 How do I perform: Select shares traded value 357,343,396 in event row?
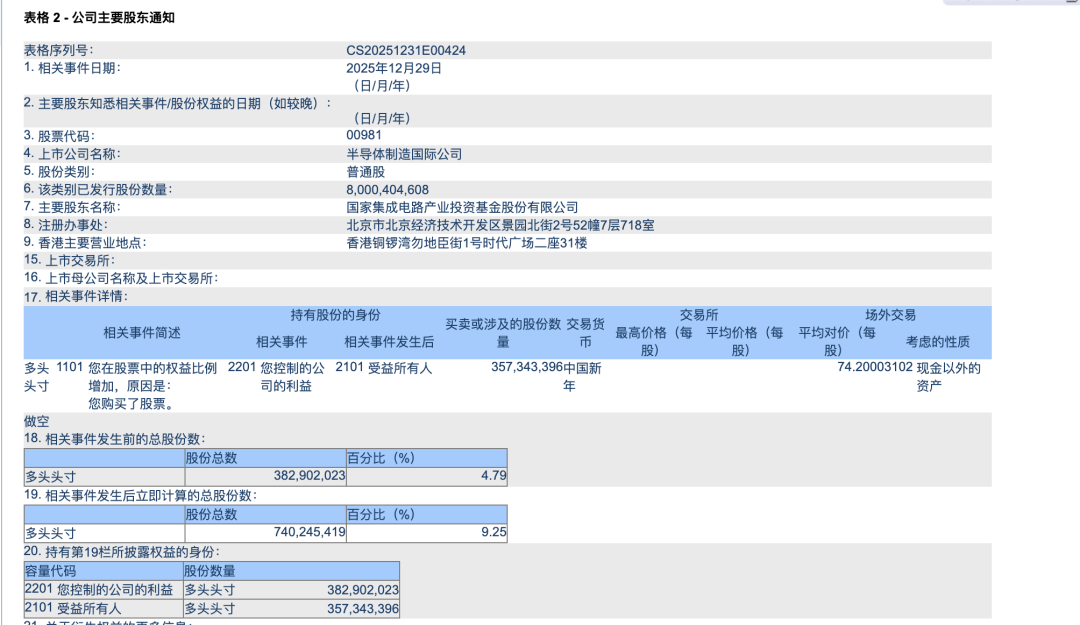(x=527, y=367)
